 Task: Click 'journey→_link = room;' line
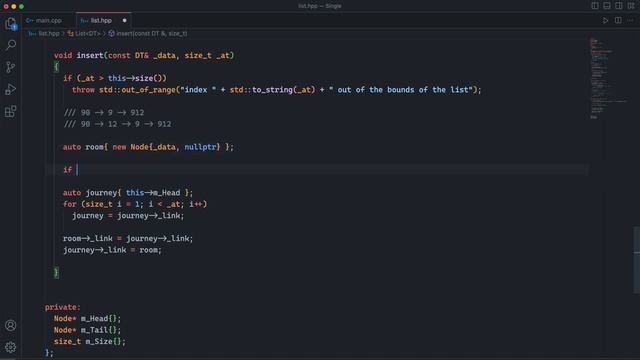point(112,250)
